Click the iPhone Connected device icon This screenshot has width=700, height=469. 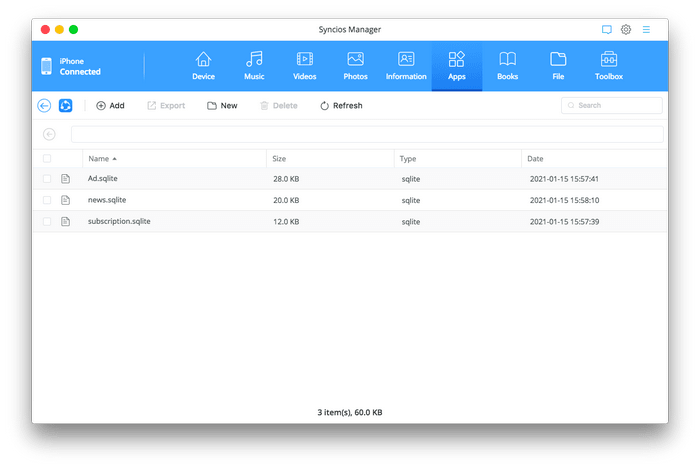46,66
